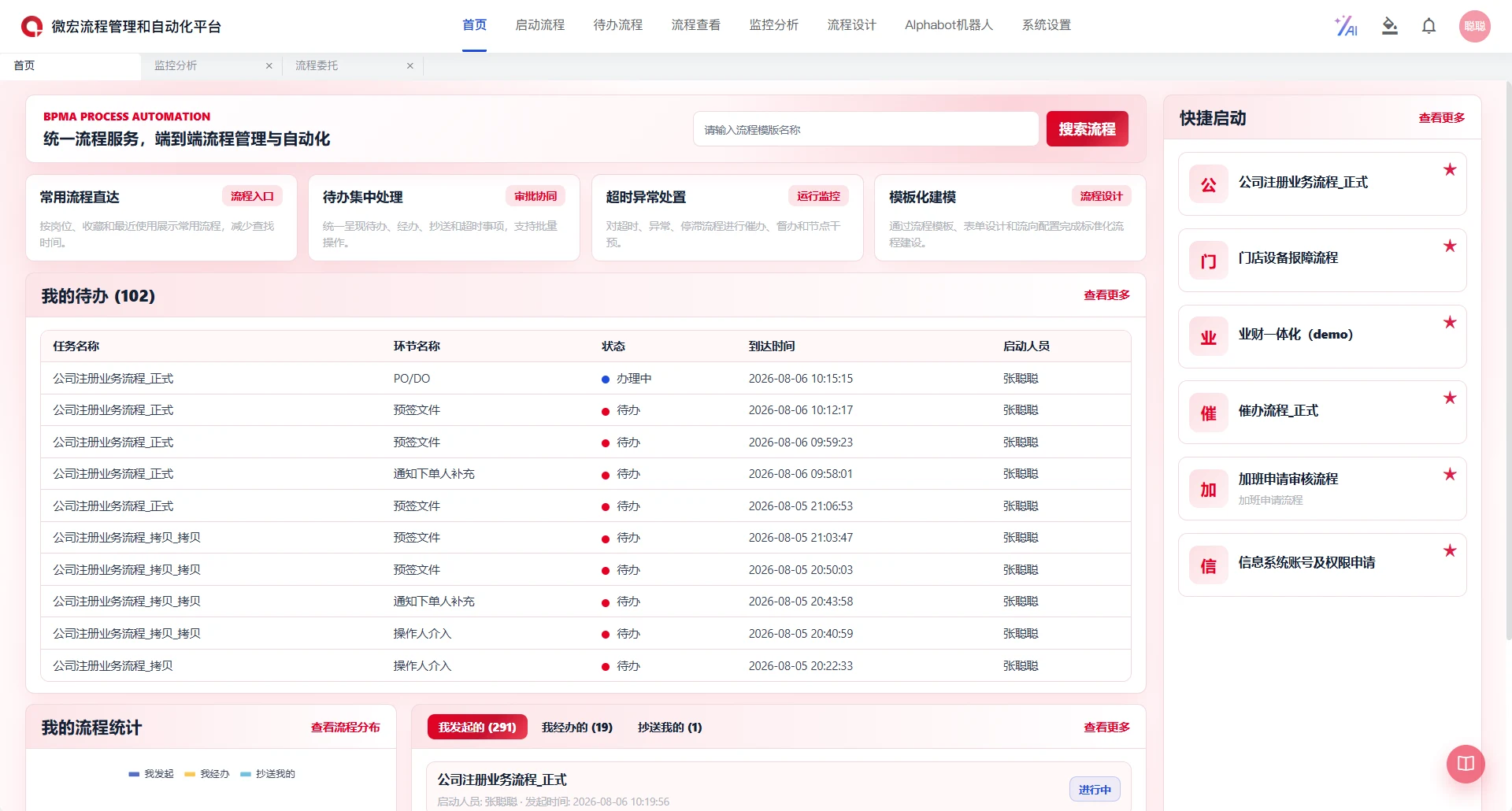Open 流程设计 navigation item

coord(851,25)
